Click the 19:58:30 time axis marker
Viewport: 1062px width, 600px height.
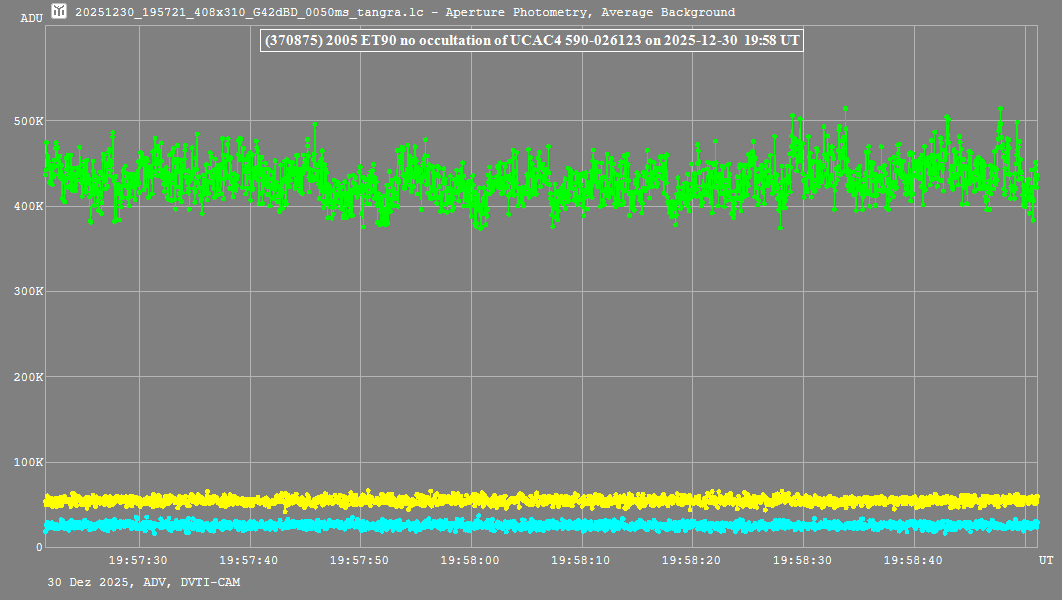click(x=803, y=561)
